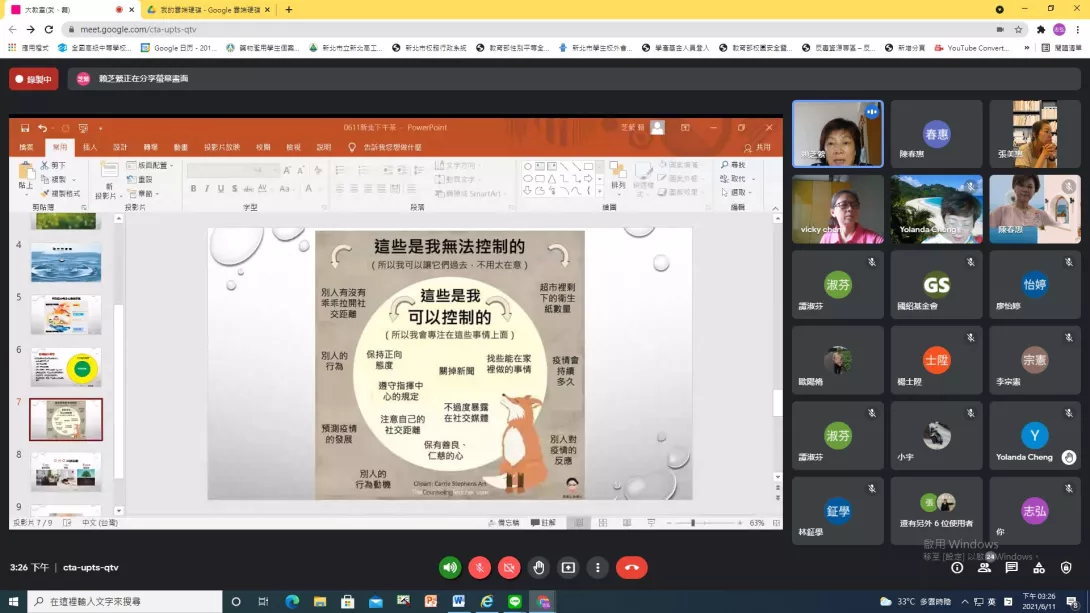The height and width of the screenshot is (613, 1090).
Task: Toggle Bold formatting in PowerPoint
Action: pyautogui.click(x=193, y=188)
